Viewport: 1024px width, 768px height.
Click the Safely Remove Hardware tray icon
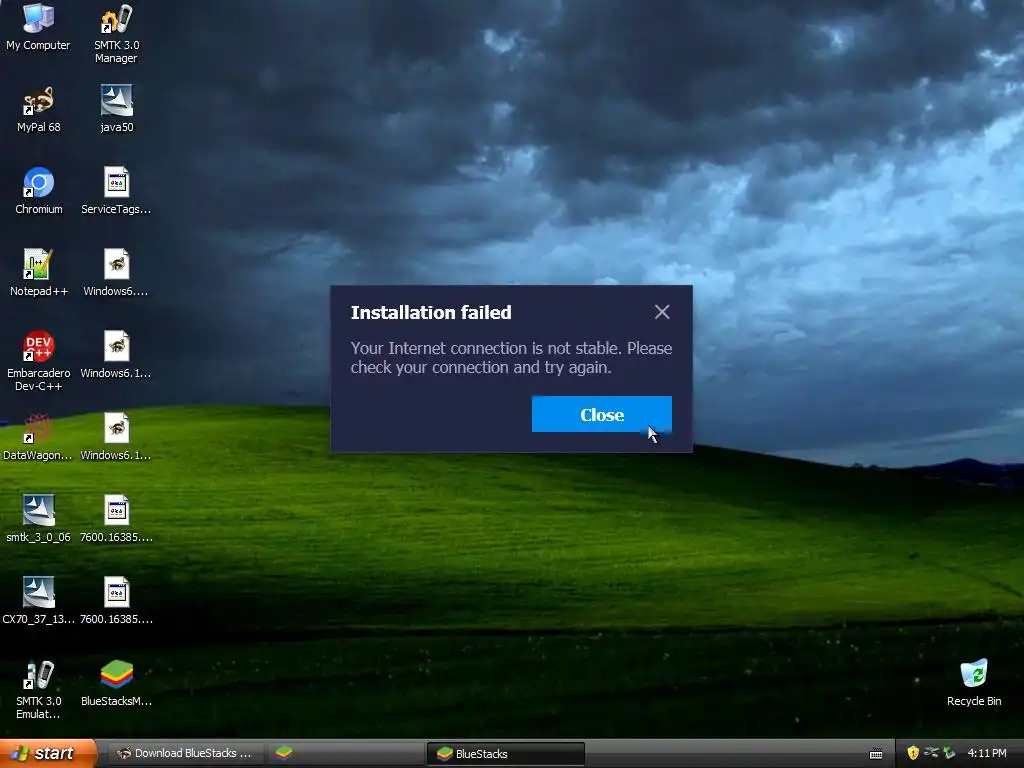click(931, 753)
